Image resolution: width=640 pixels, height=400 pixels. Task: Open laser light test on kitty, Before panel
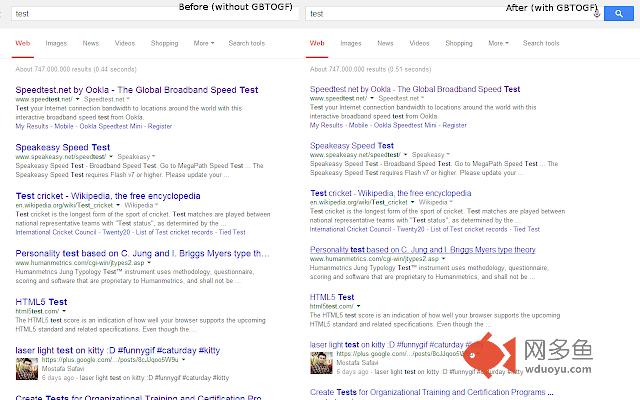(118, 350)
